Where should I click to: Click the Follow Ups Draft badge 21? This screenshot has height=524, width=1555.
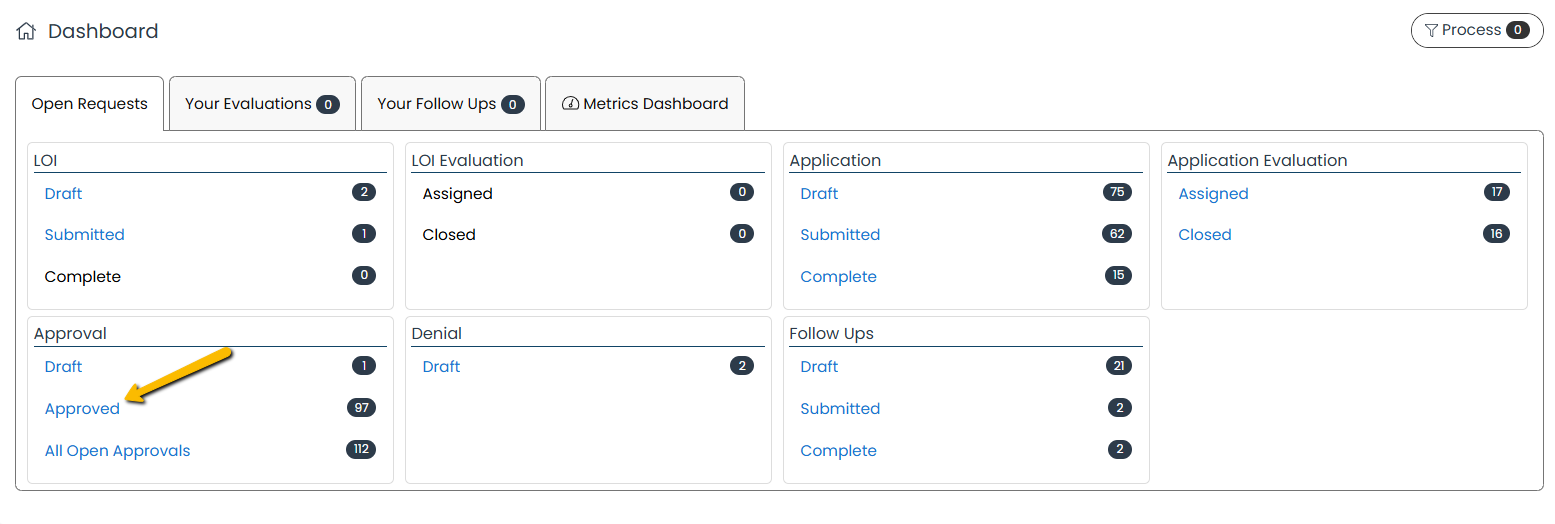point(1119,366)
